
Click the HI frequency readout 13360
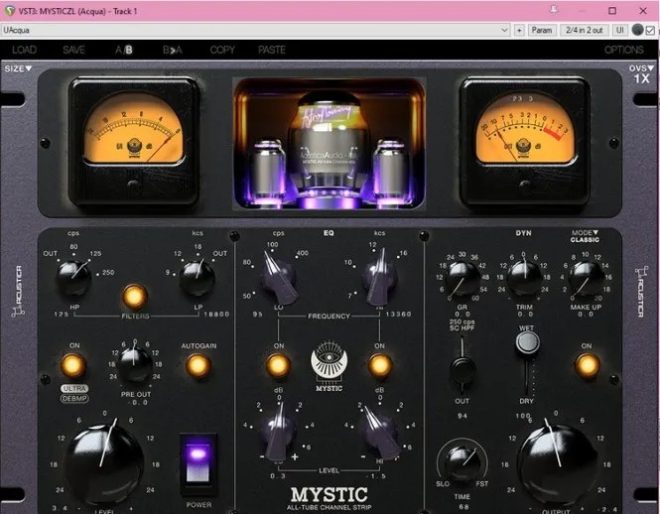tap(398, 314)
